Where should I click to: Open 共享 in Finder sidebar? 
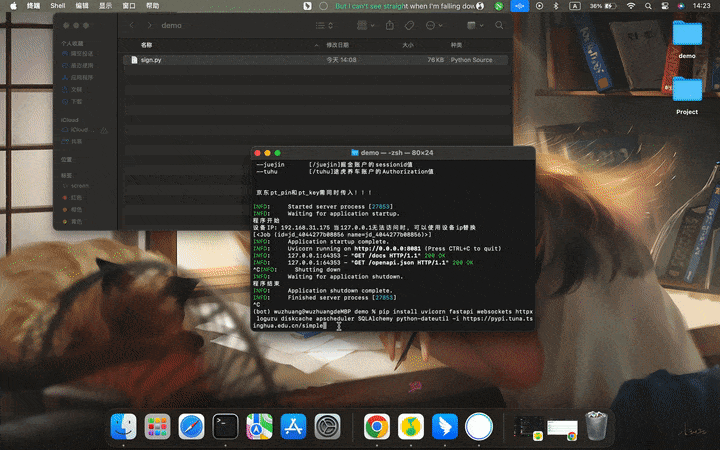point(72,141)
